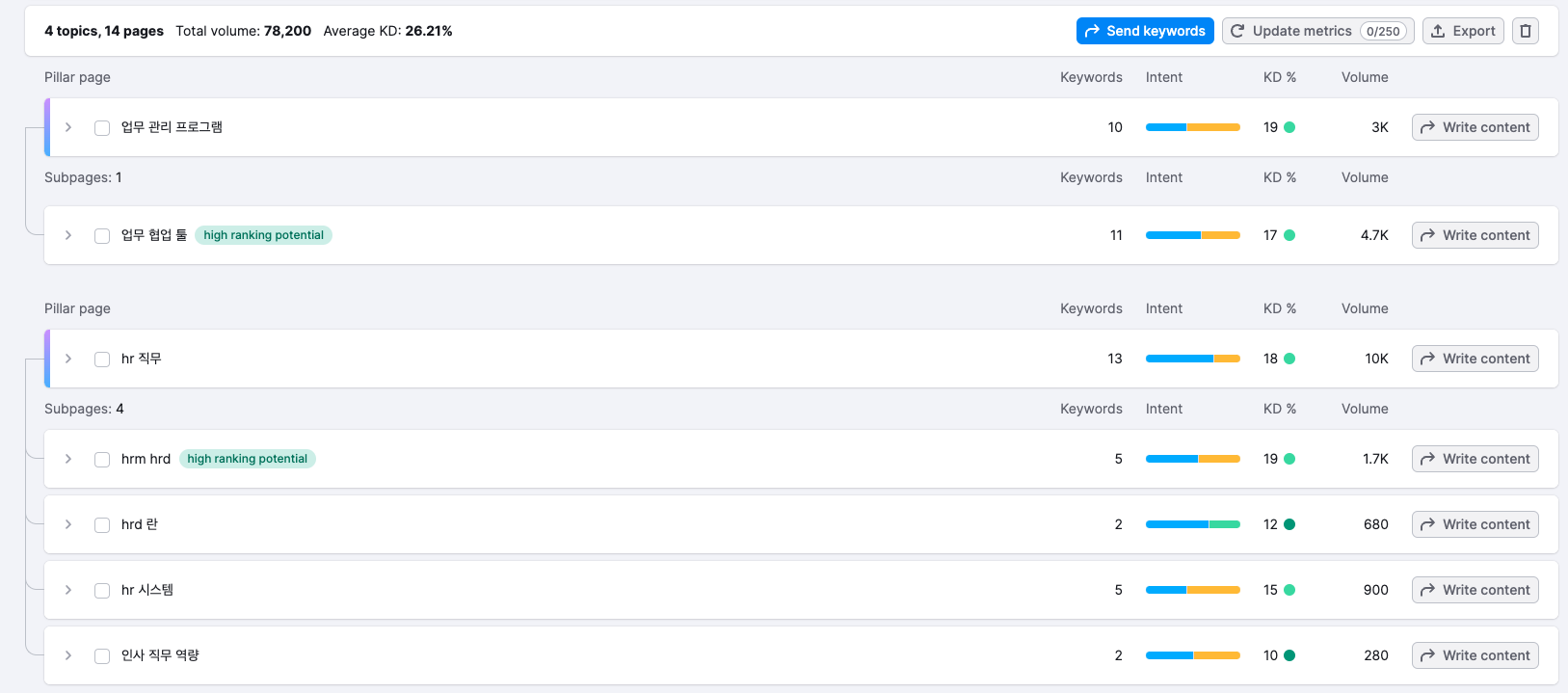This screenshot has height=693, width=1568.
Task: Click the Export button
Action: (x=1462, y=31)
